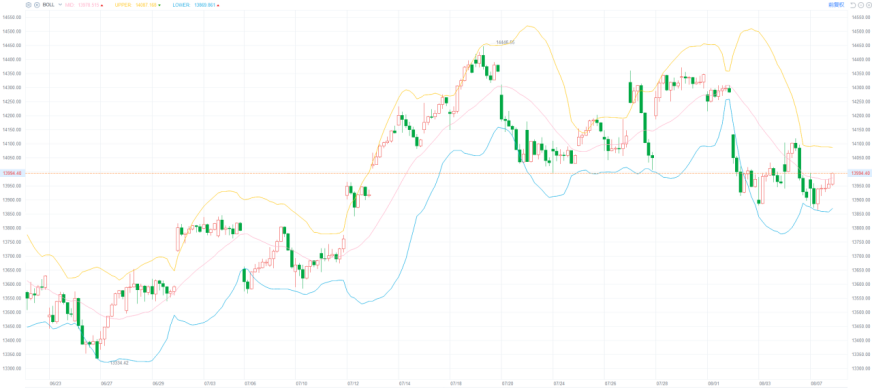
Task: Click the 07/18 date on time axis
Action: coord(456,384)
